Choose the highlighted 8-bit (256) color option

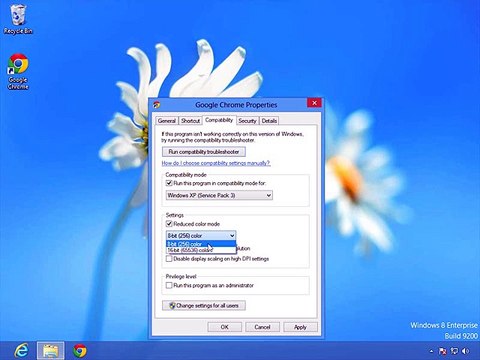coord(201,244)
